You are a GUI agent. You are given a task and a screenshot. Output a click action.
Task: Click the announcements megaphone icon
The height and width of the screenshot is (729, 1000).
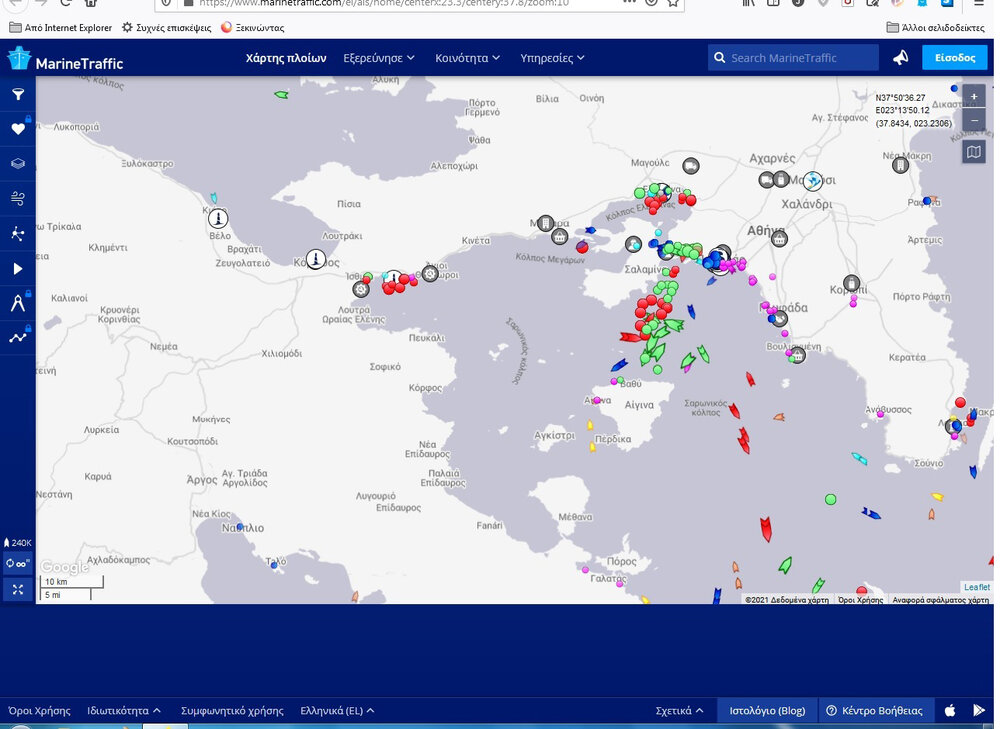tap(901, 58)
